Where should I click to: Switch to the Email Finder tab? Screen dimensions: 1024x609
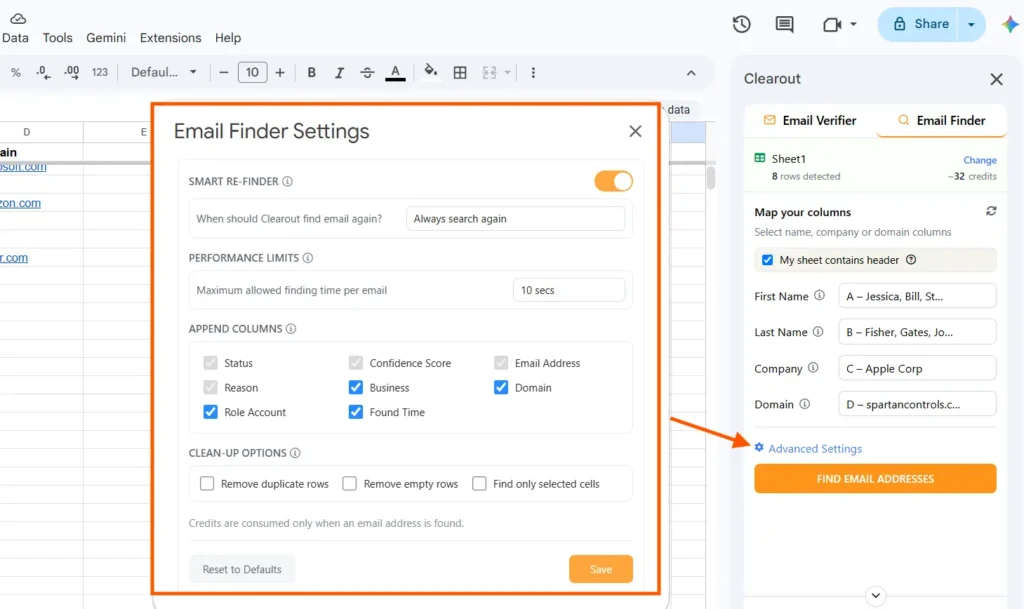(x=941, y=120)
